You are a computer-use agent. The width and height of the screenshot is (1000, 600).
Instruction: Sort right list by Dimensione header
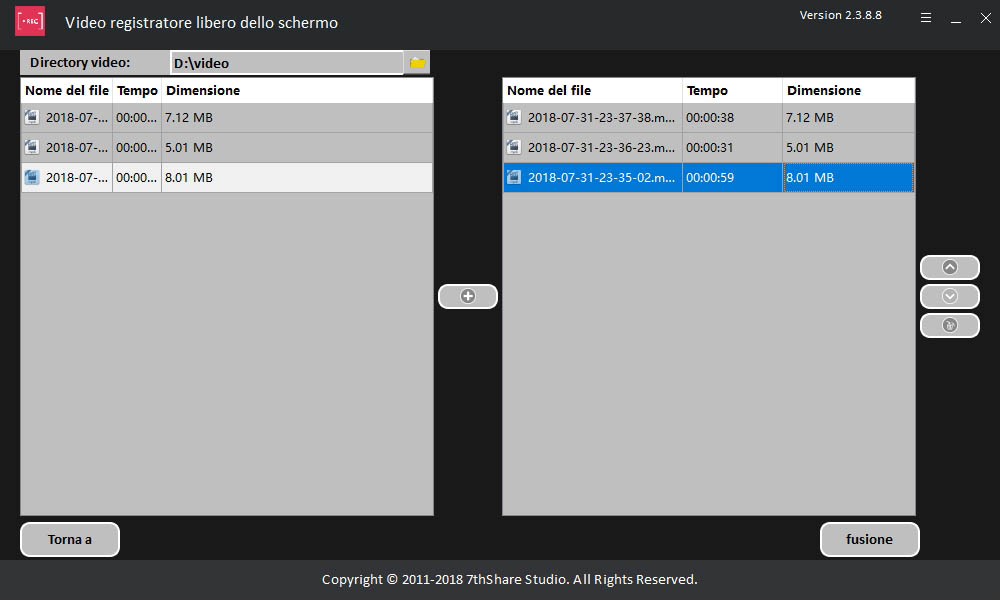[848, 91]
